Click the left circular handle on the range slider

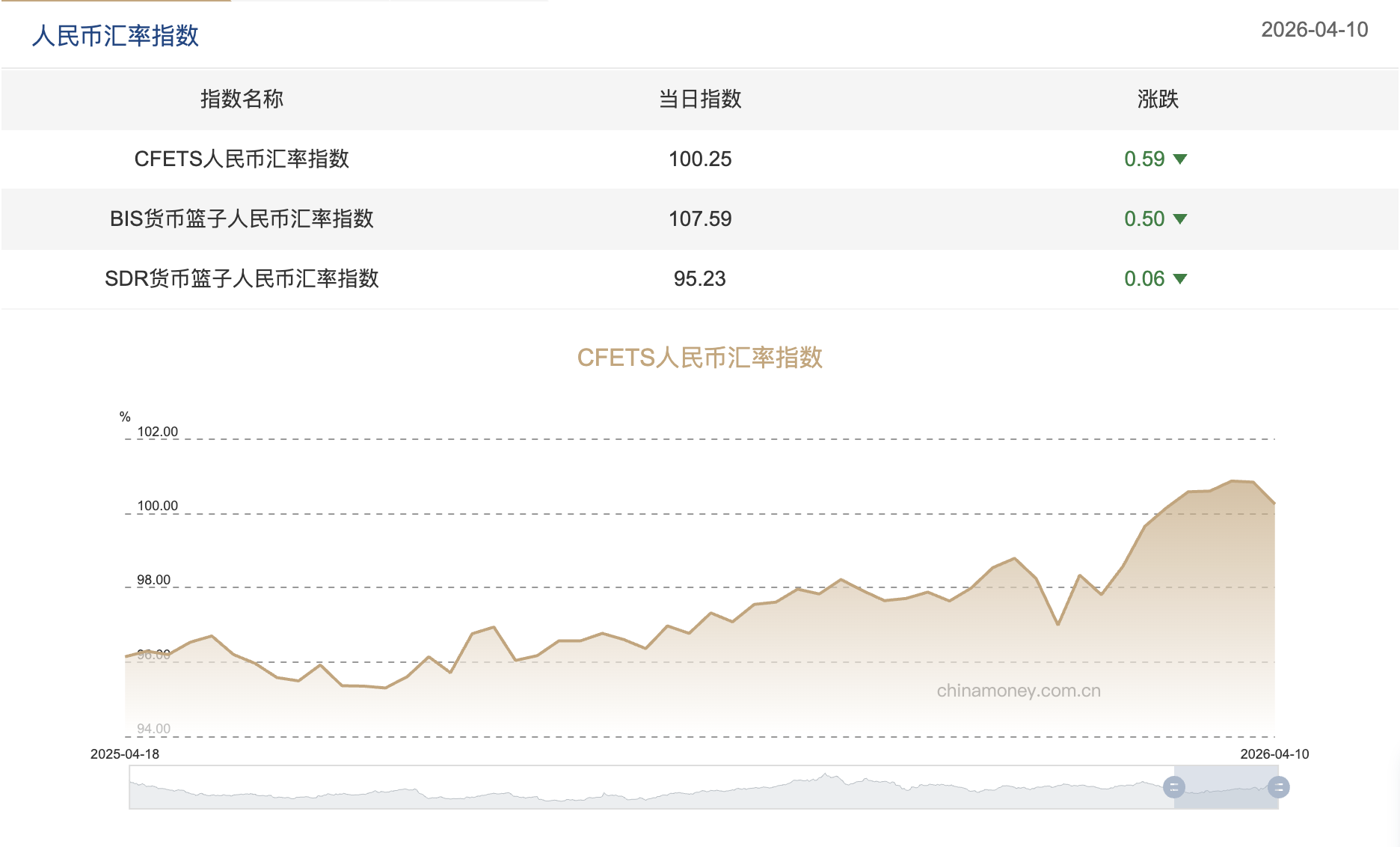click(x=1176, y=786)
